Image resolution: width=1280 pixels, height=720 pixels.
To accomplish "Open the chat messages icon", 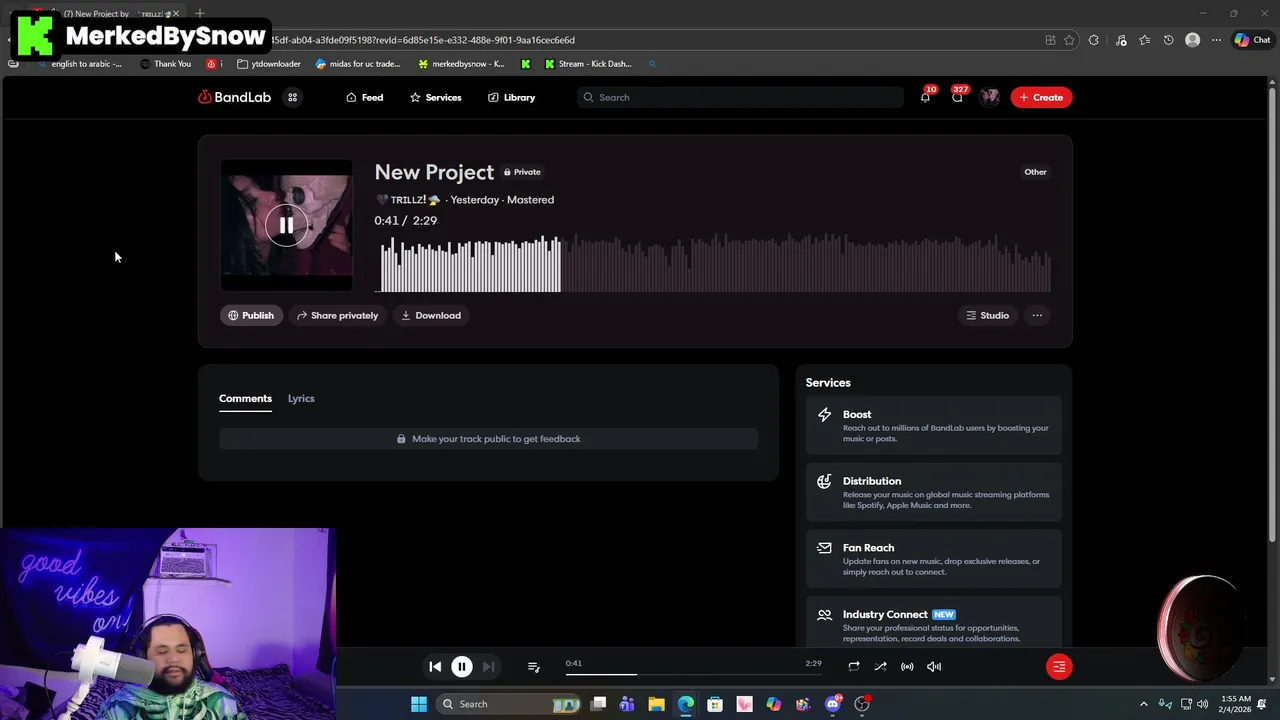I will 957,97.
